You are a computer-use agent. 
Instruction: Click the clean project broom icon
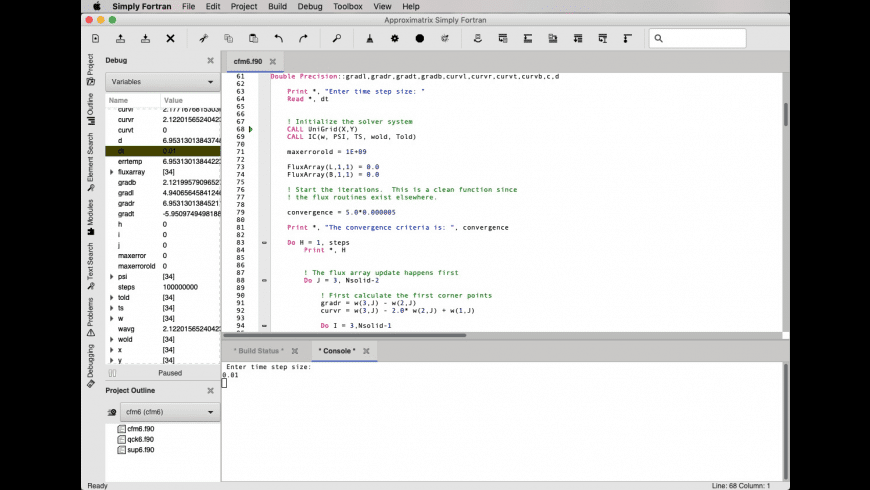370,38
